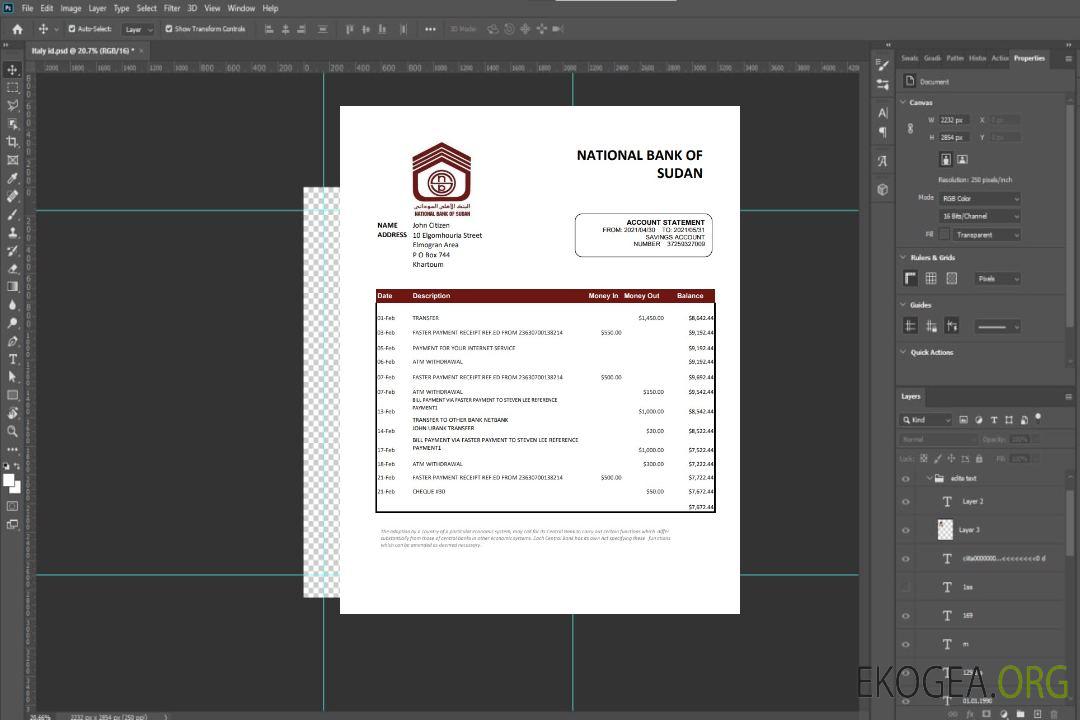Set canvas to landscape orientation
This screenshot has height=720, width=1080.
tap(962, 160)
